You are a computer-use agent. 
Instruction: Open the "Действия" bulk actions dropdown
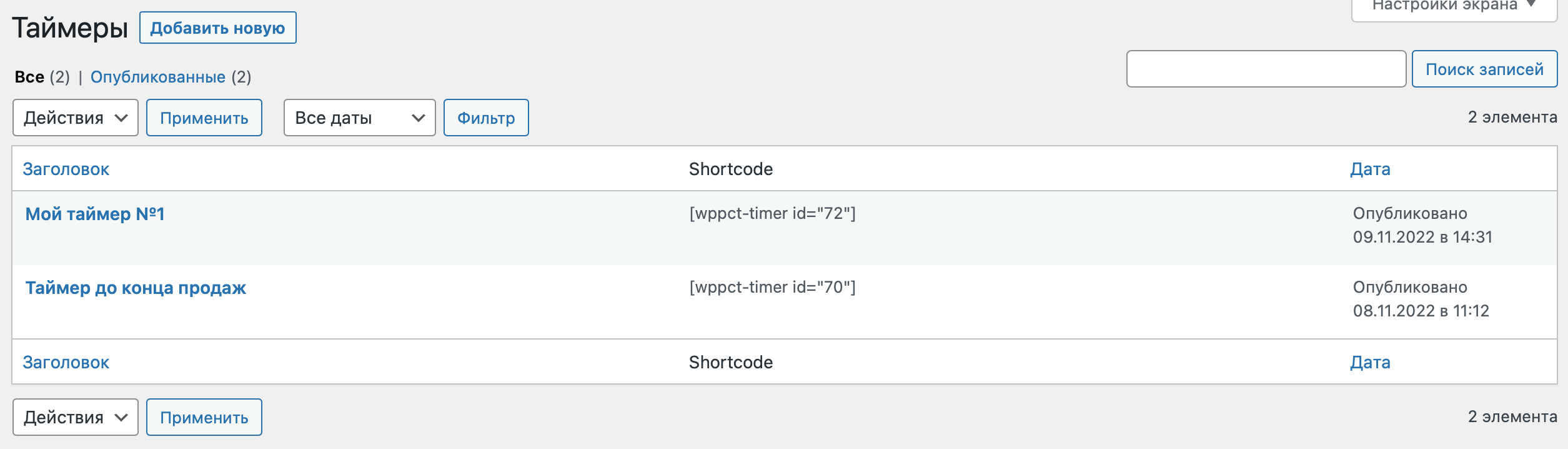click(x=75, y=117)
